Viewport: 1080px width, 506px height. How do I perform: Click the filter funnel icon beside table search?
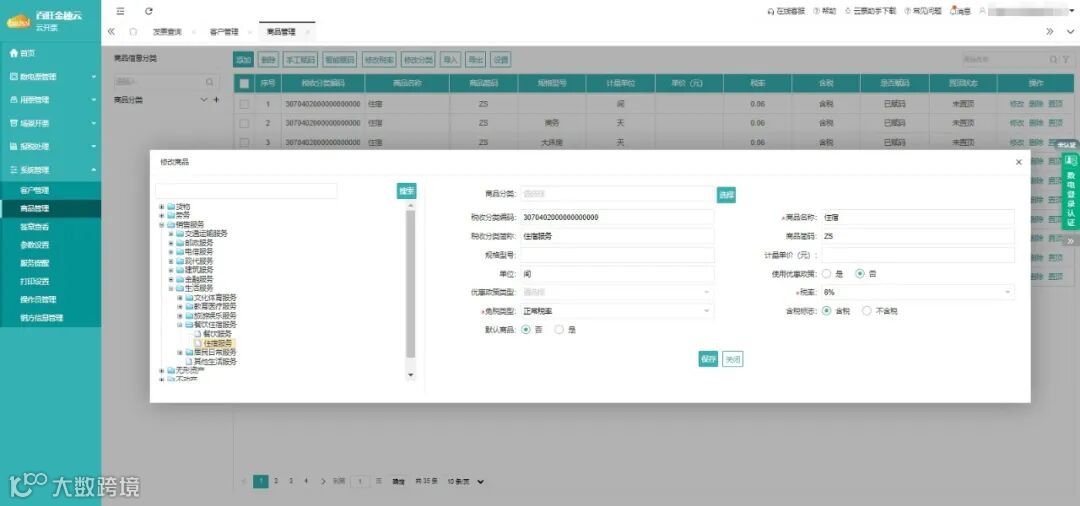point(1065,60)
